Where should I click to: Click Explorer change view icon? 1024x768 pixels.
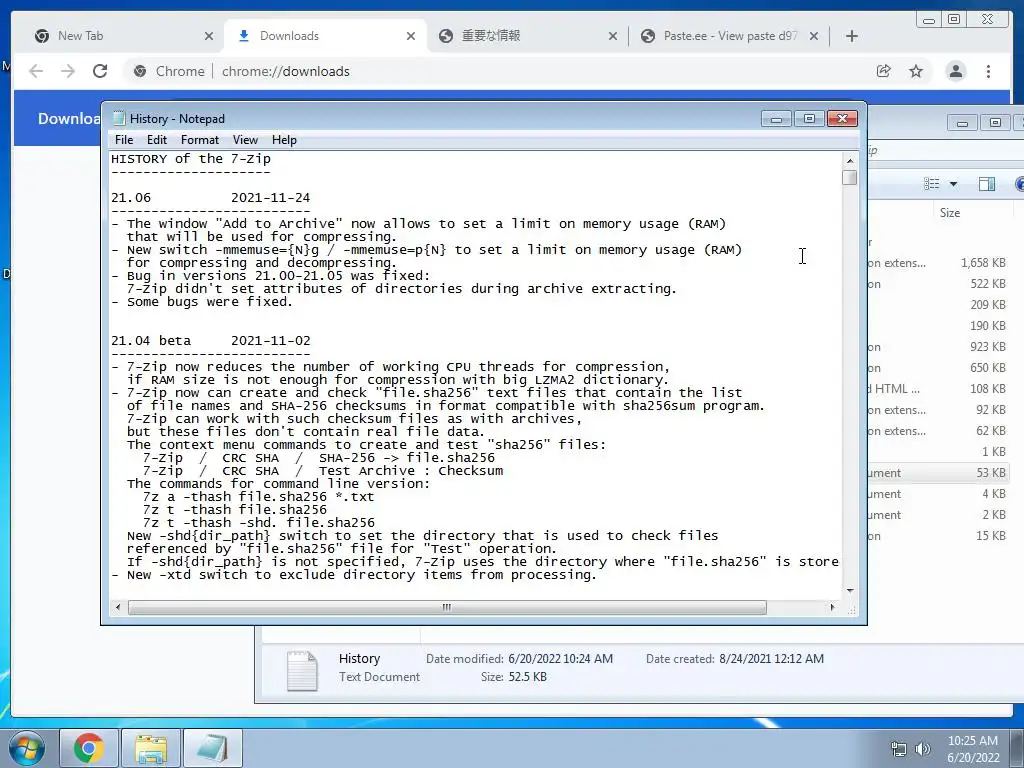[931, 184]
